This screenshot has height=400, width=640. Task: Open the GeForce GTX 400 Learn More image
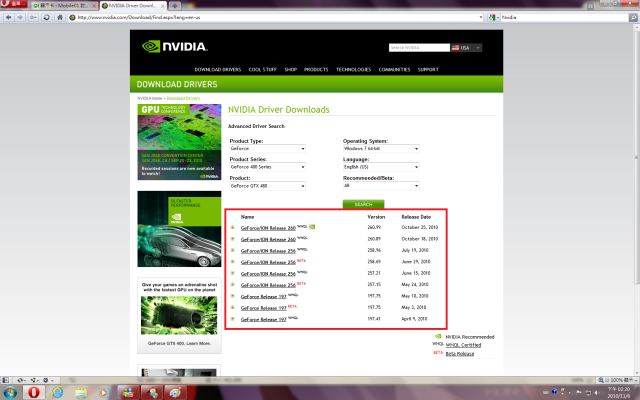(x=179, y=316)
